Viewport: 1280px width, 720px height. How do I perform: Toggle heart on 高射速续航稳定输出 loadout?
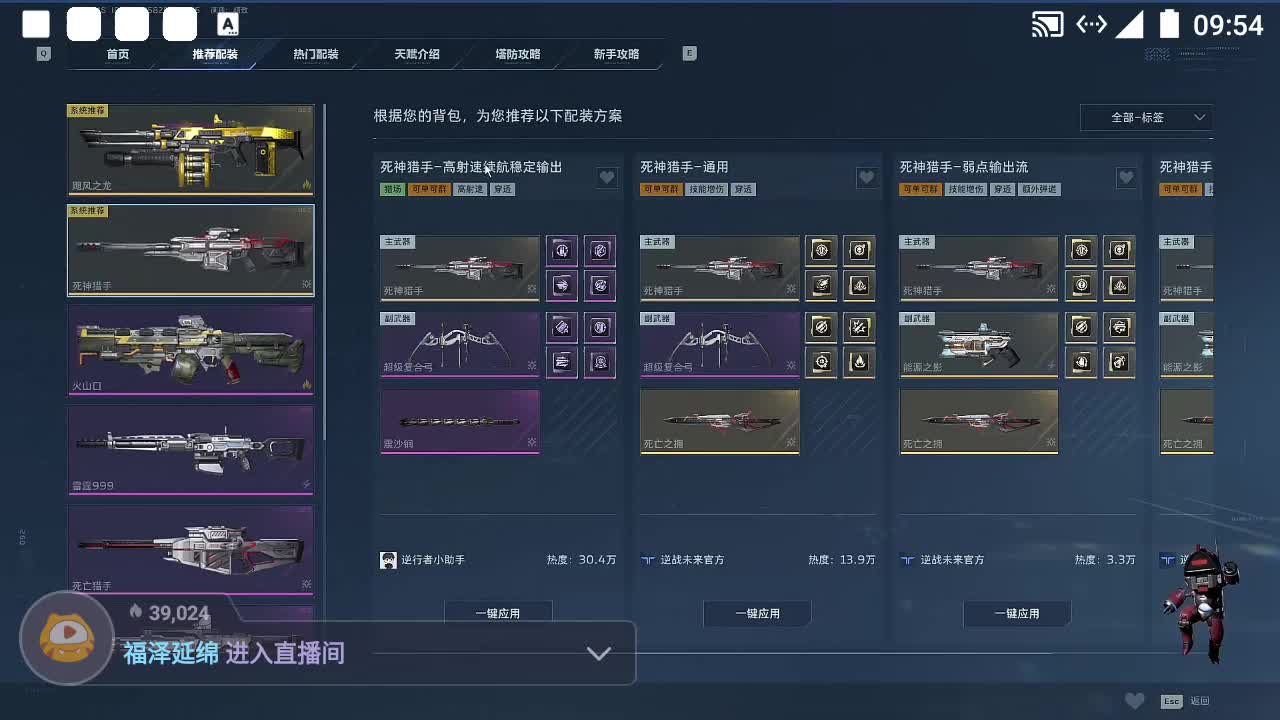pos(607,178)
